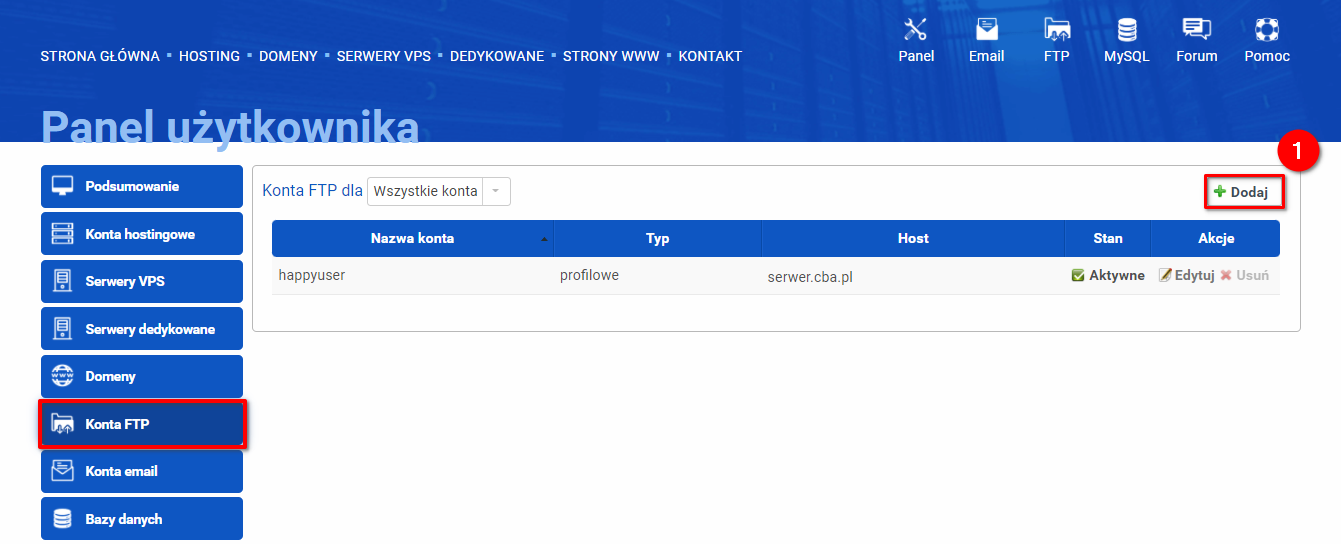
Task: Click the folder icon beside Konta FTP
Action: pos(63,424)
